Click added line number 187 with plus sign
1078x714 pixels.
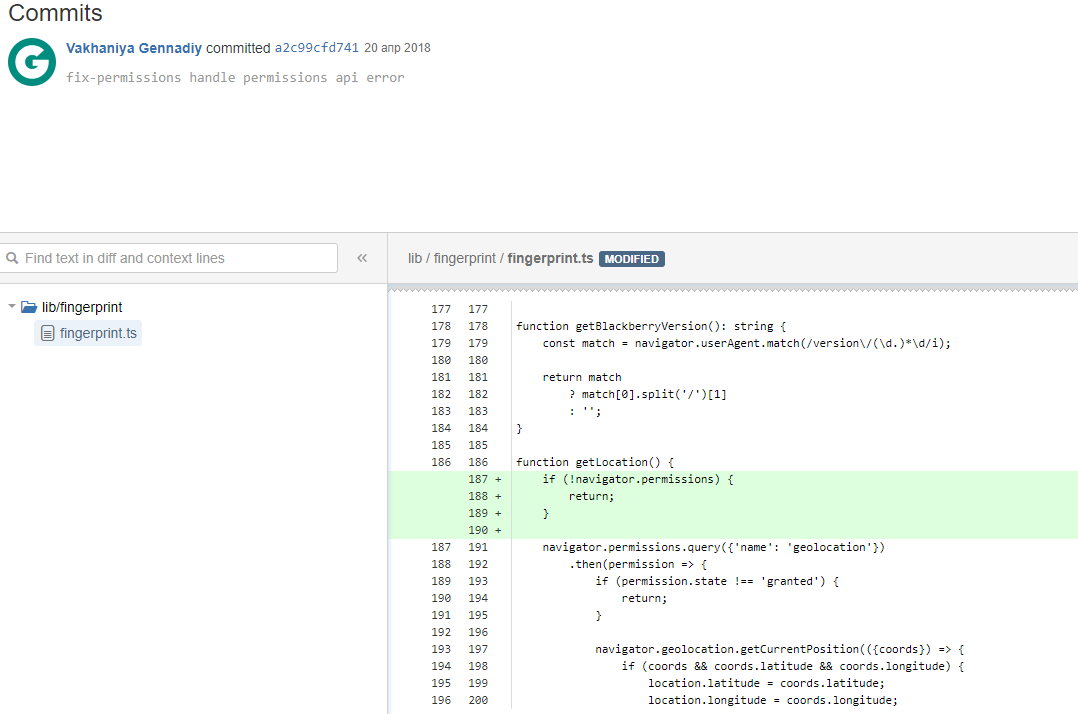(484, 479)
